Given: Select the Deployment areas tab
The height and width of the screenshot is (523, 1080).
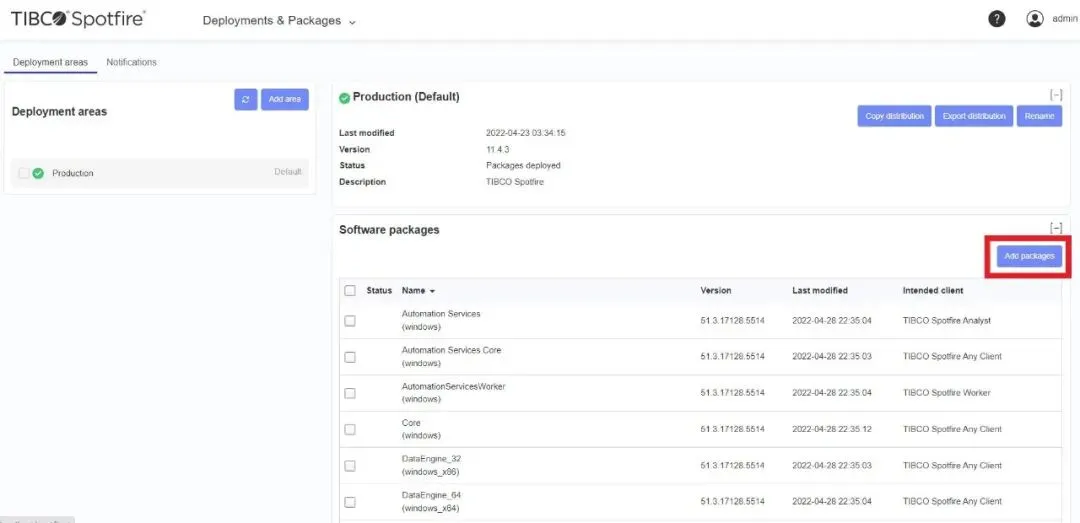Looking at the screenshot, I should 50,62.
